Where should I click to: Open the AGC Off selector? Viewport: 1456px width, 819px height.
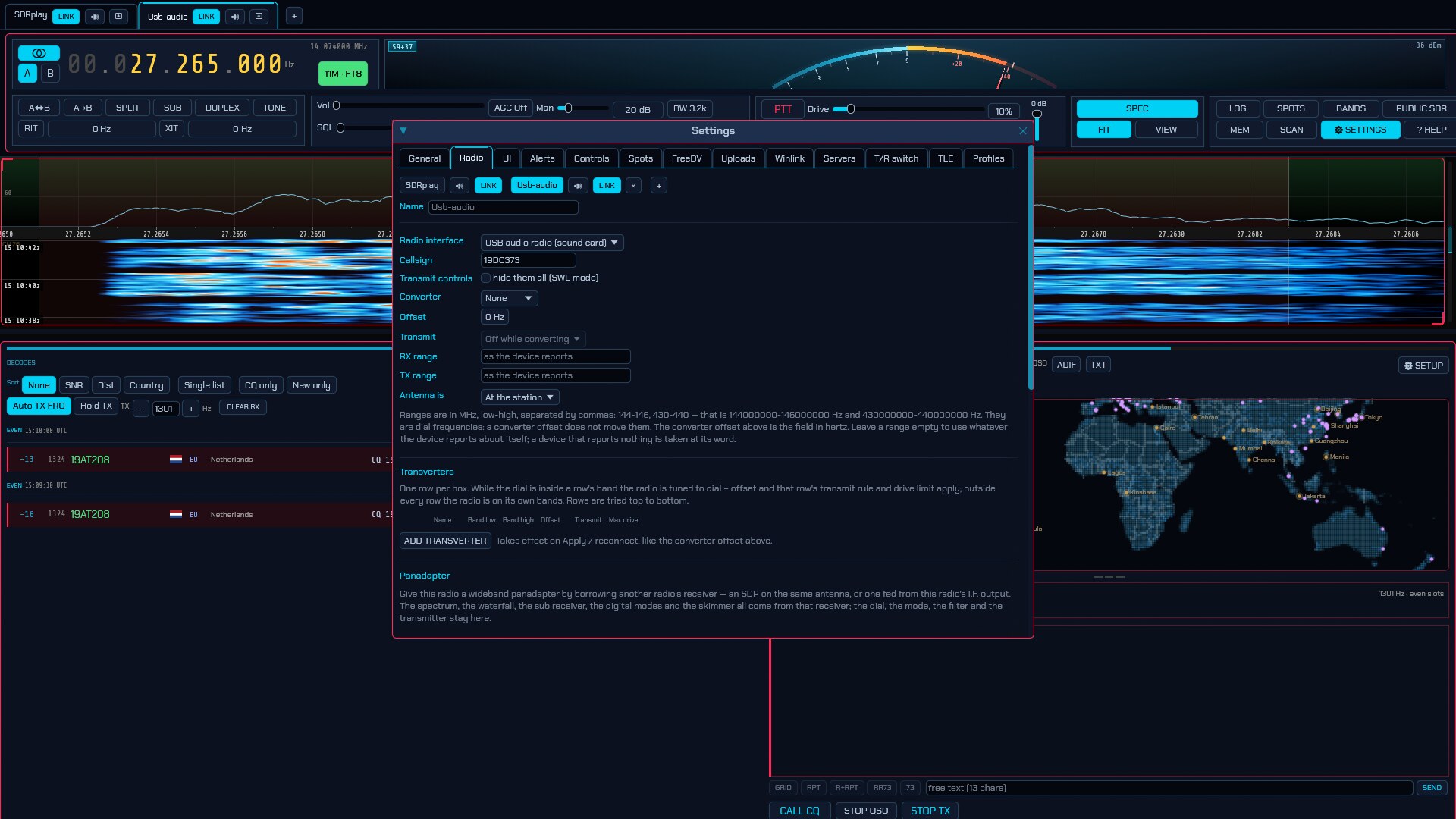[x=510, y=108]
